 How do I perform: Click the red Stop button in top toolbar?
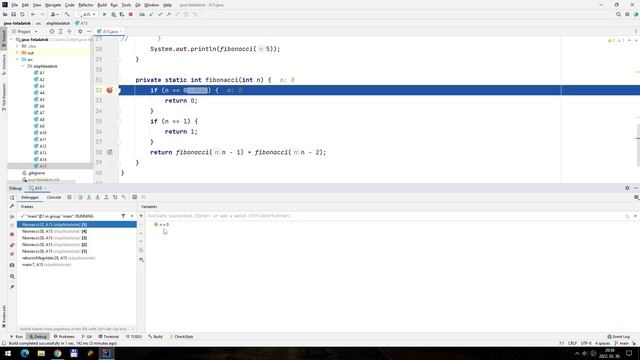(131, 14)
